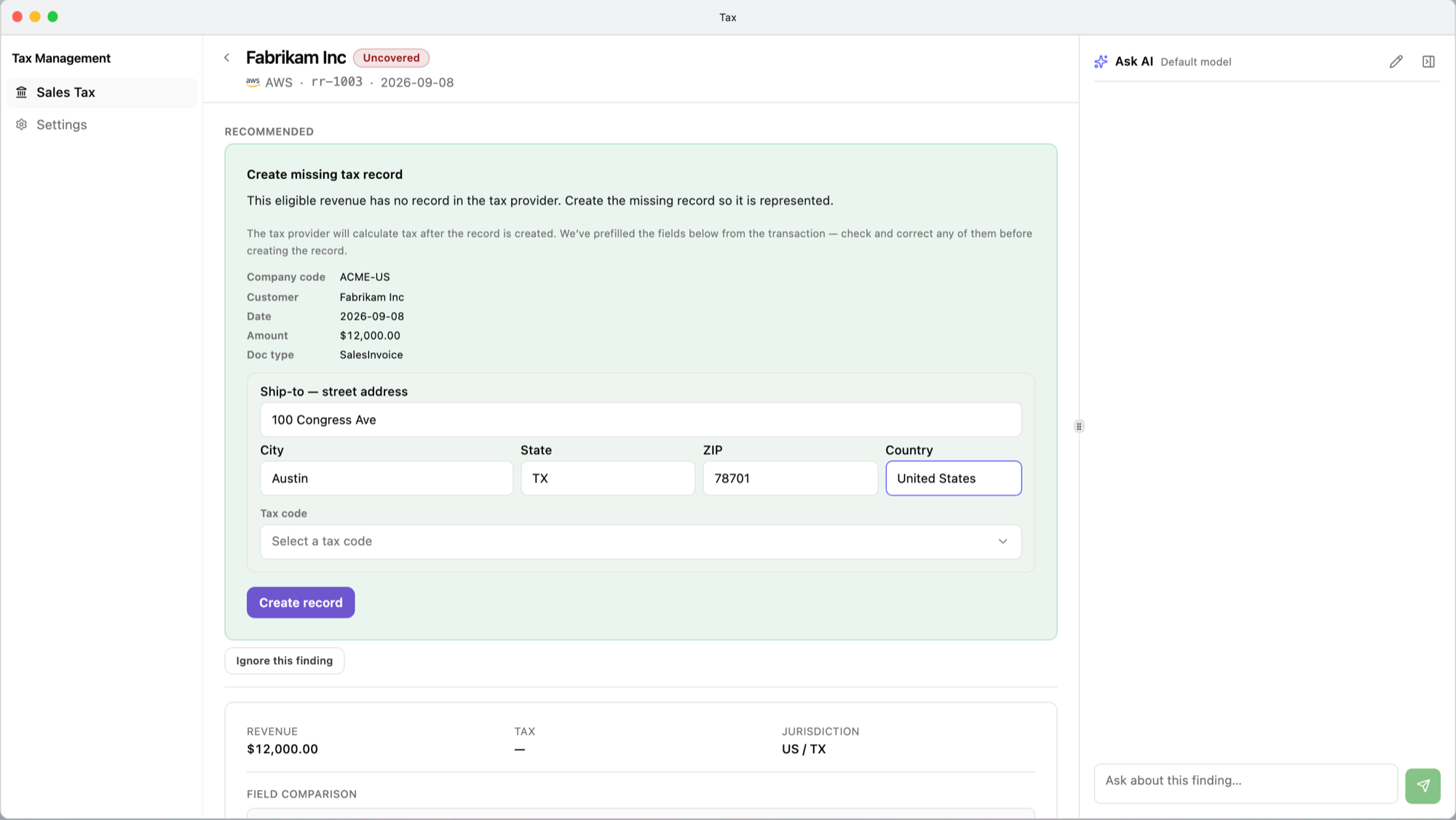
Task: Open the Tax code dropdown
Action: tap(641, 541)
